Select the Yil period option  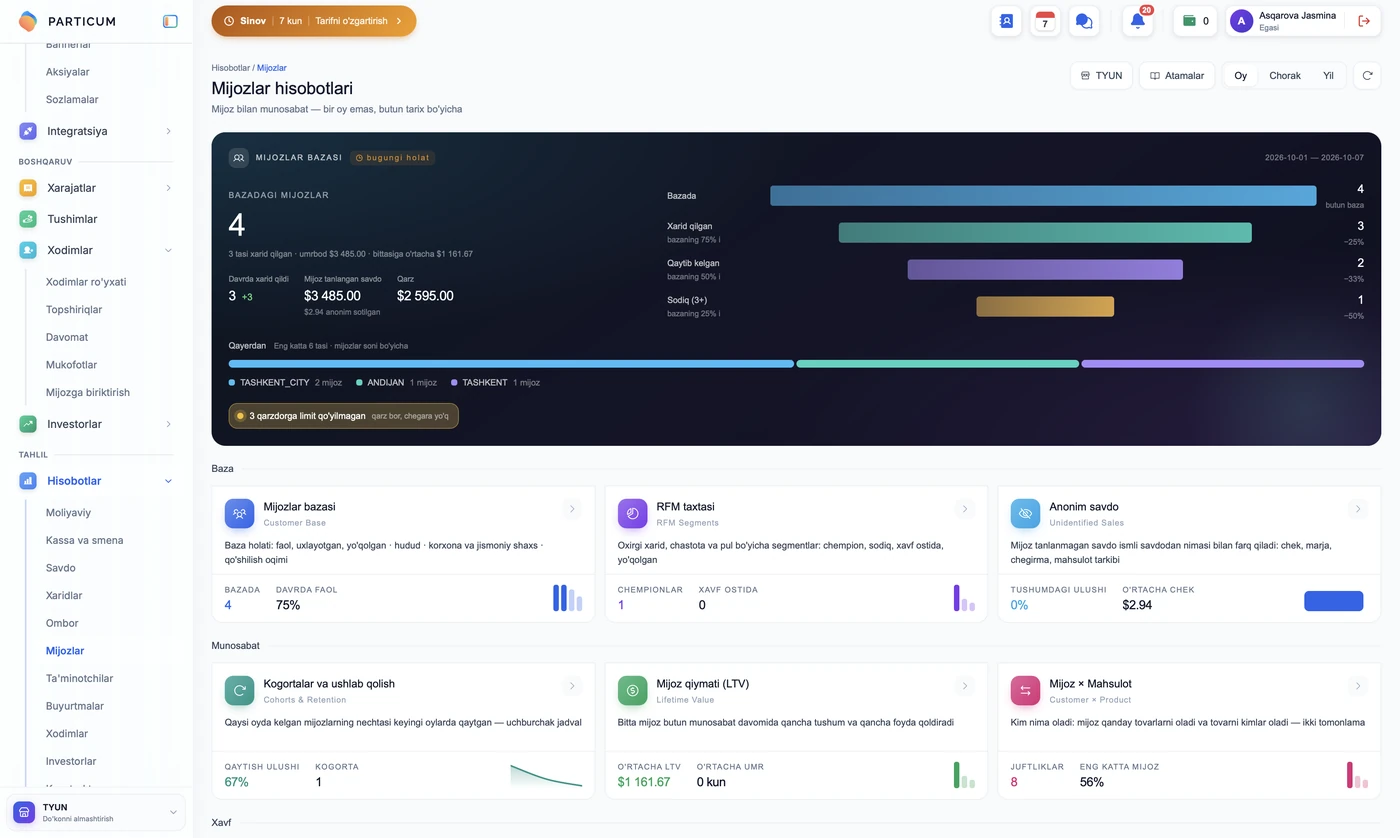coord(1329,75)
